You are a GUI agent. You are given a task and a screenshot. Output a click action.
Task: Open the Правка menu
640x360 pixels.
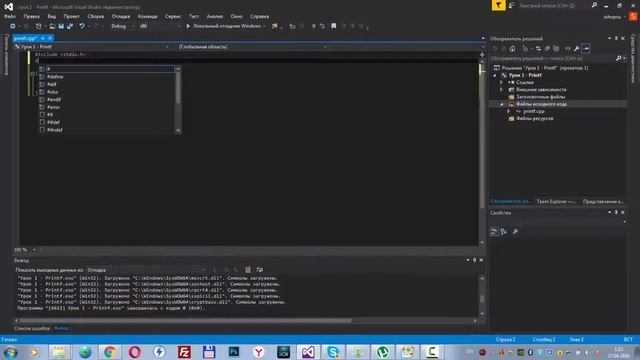tap(31, 16)
